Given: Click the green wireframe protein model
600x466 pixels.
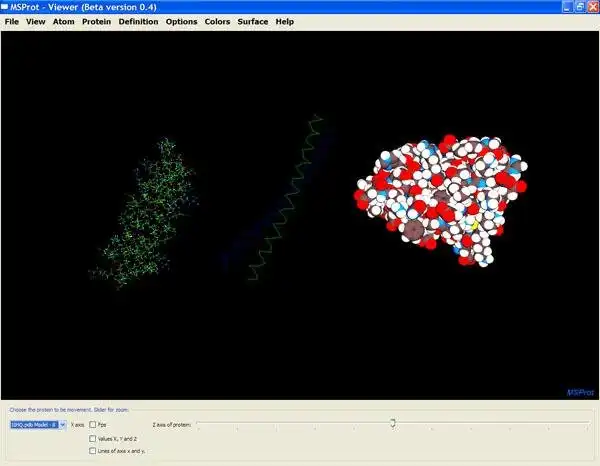Looking at the screenshot, I should 143,213.
